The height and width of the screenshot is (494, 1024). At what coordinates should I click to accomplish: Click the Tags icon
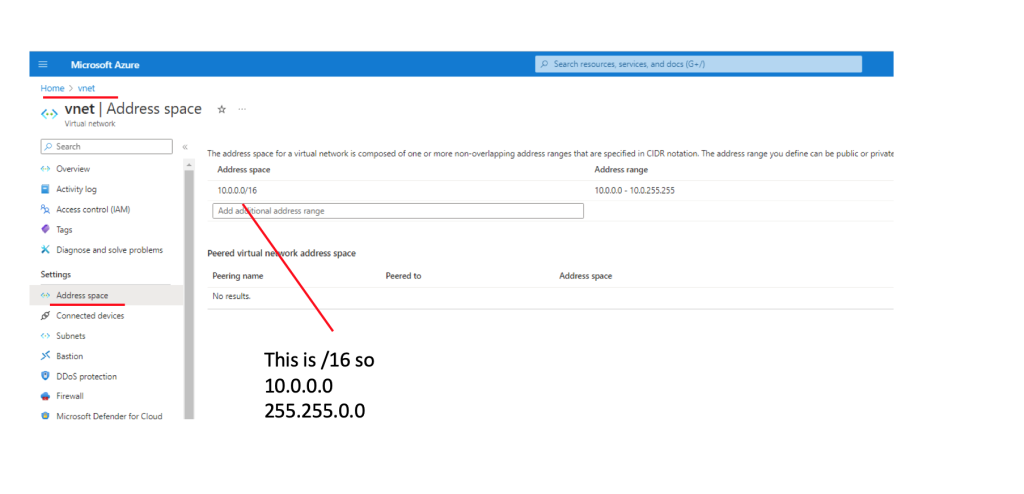[45, 229]
